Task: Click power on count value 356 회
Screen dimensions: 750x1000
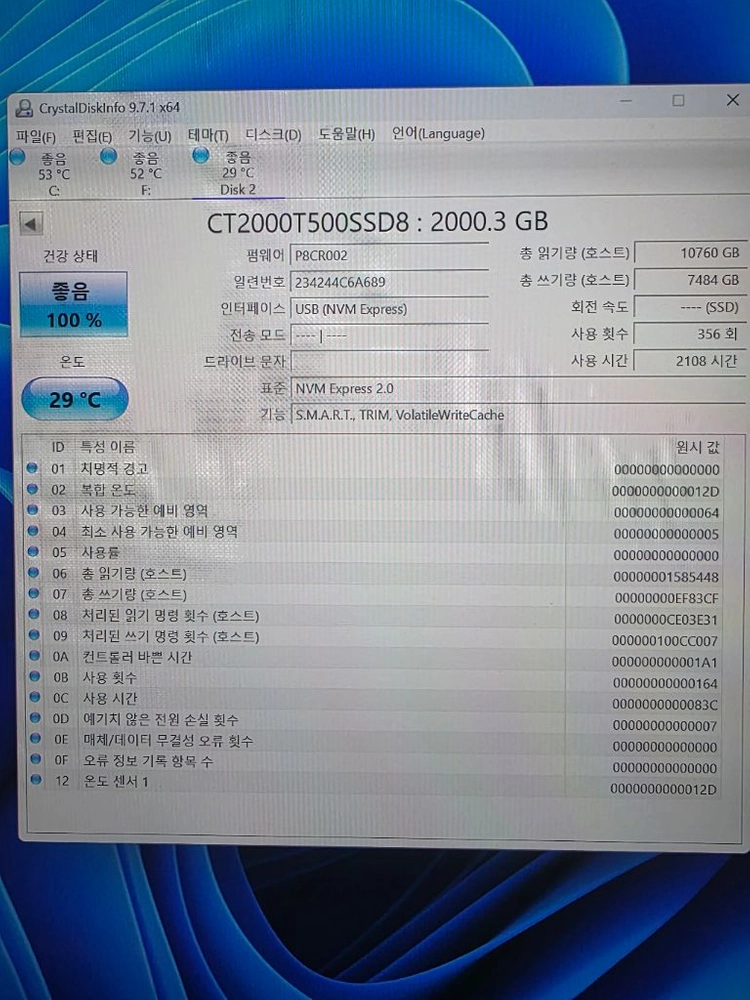Action: pyautogui.click(x=689, y=334)
